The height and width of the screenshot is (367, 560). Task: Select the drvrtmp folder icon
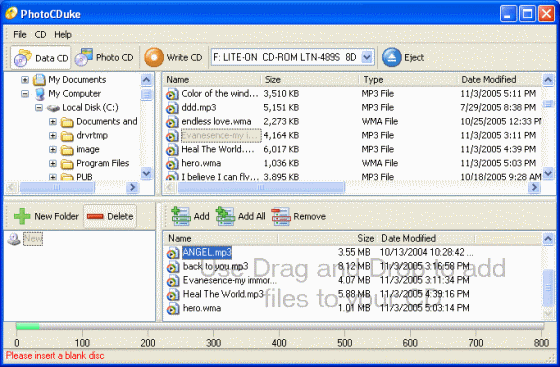point(67,136)
